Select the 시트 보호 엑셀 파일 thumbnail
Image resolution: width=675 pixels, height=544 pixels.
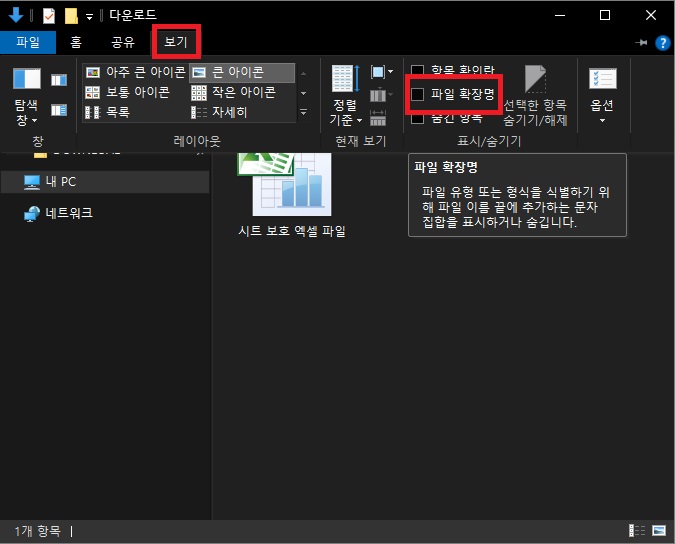pos(285,185)
